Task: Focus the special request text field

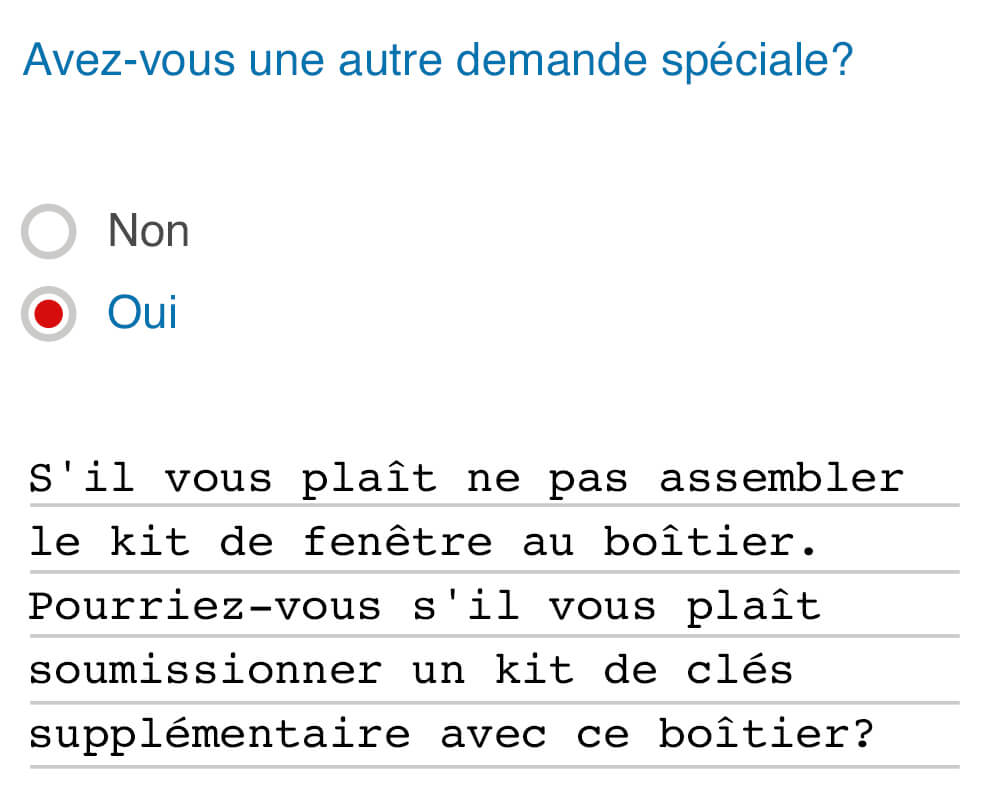Action: coord(494,607)
